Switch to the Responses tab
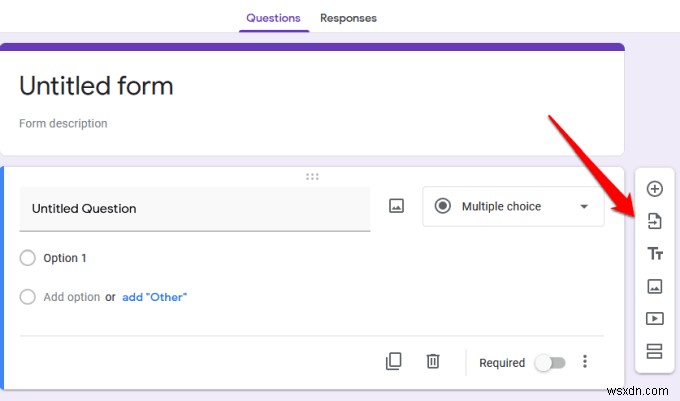680x401 pixels. (x=348, y=18)
